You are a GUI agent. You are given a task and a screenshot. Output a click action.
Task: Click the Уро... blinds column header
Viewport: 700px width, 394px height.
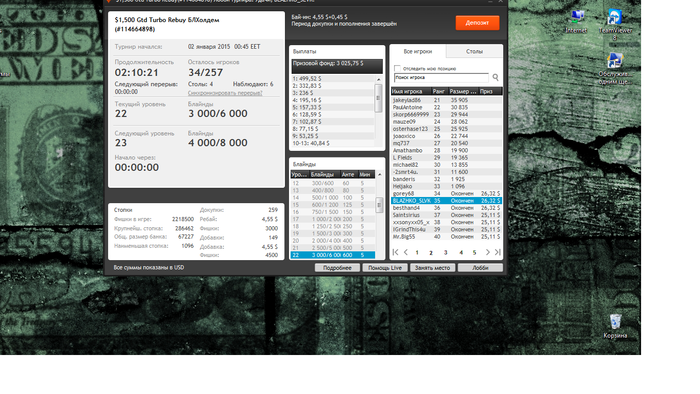(300, 174)
